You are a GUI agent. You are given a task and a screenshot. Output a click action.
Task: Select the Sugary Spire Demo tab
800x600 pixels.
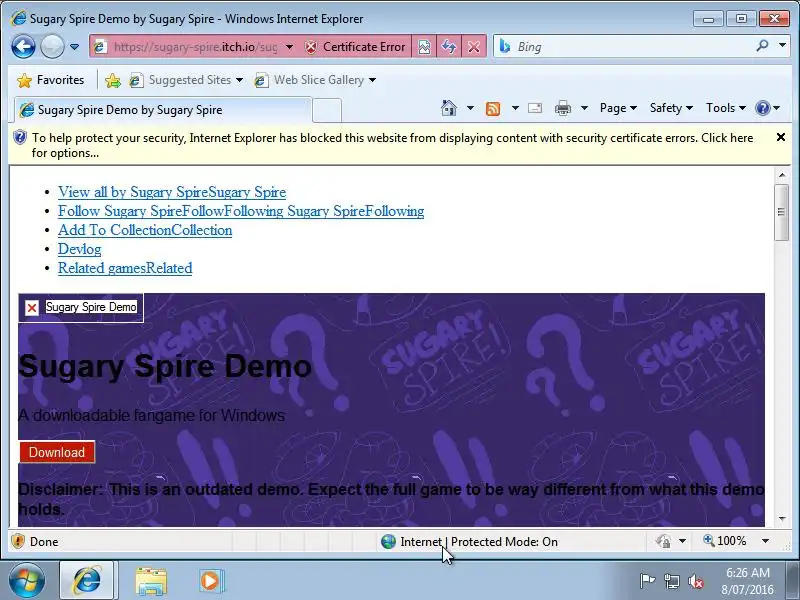click(162, 110)
